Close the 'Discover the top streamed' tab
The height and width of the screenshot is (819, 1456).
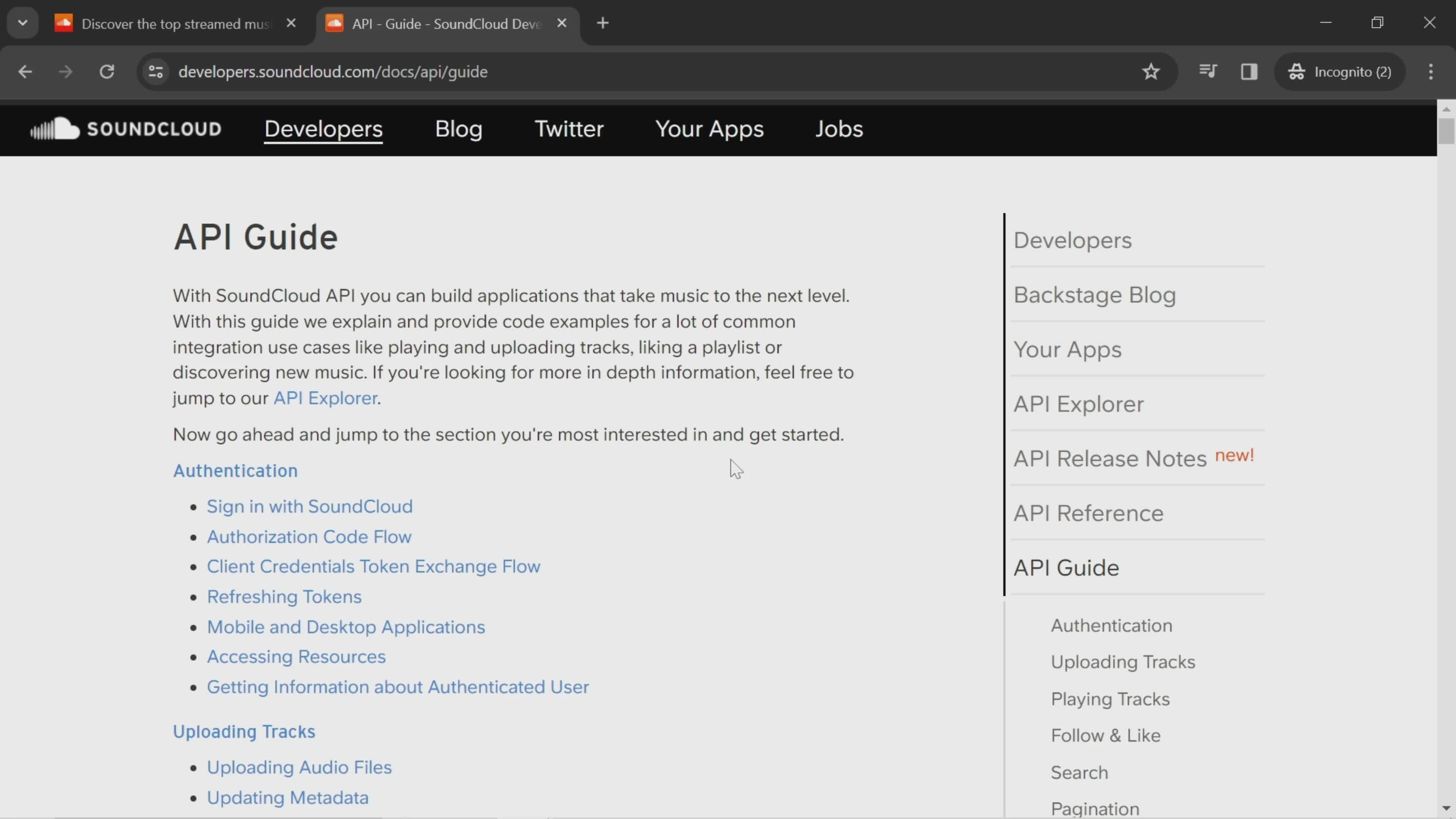coord(291,23)
